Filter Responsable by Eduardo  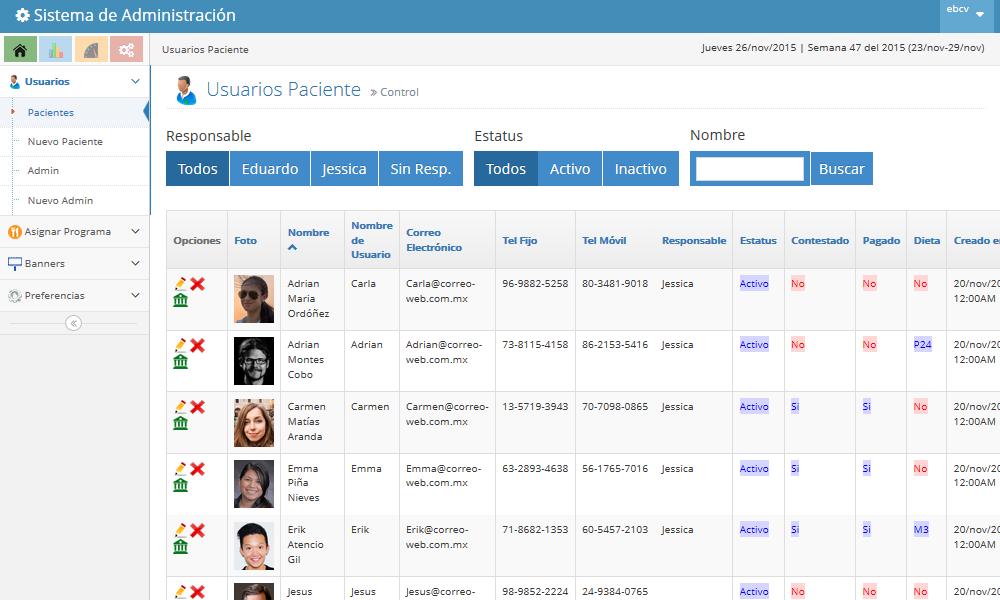[x=270, y=169]
